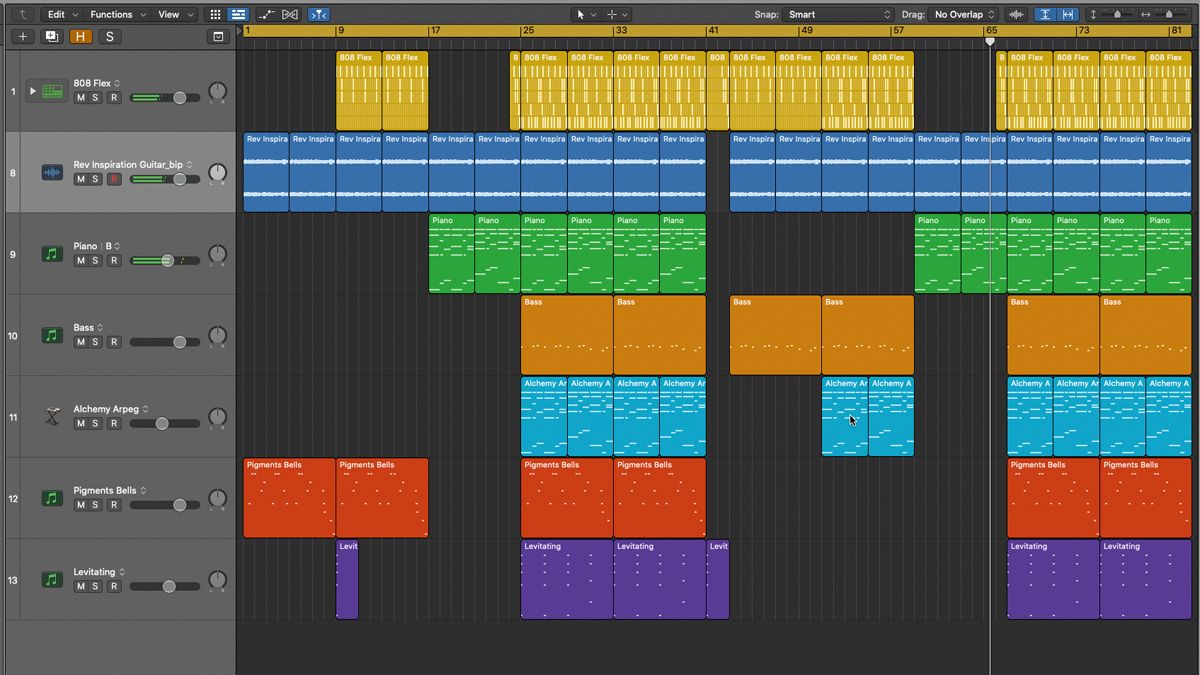The height and width of the screenshot is (675, 1200).
Task: Open the View menu
Action: click(x=170, y=14)
